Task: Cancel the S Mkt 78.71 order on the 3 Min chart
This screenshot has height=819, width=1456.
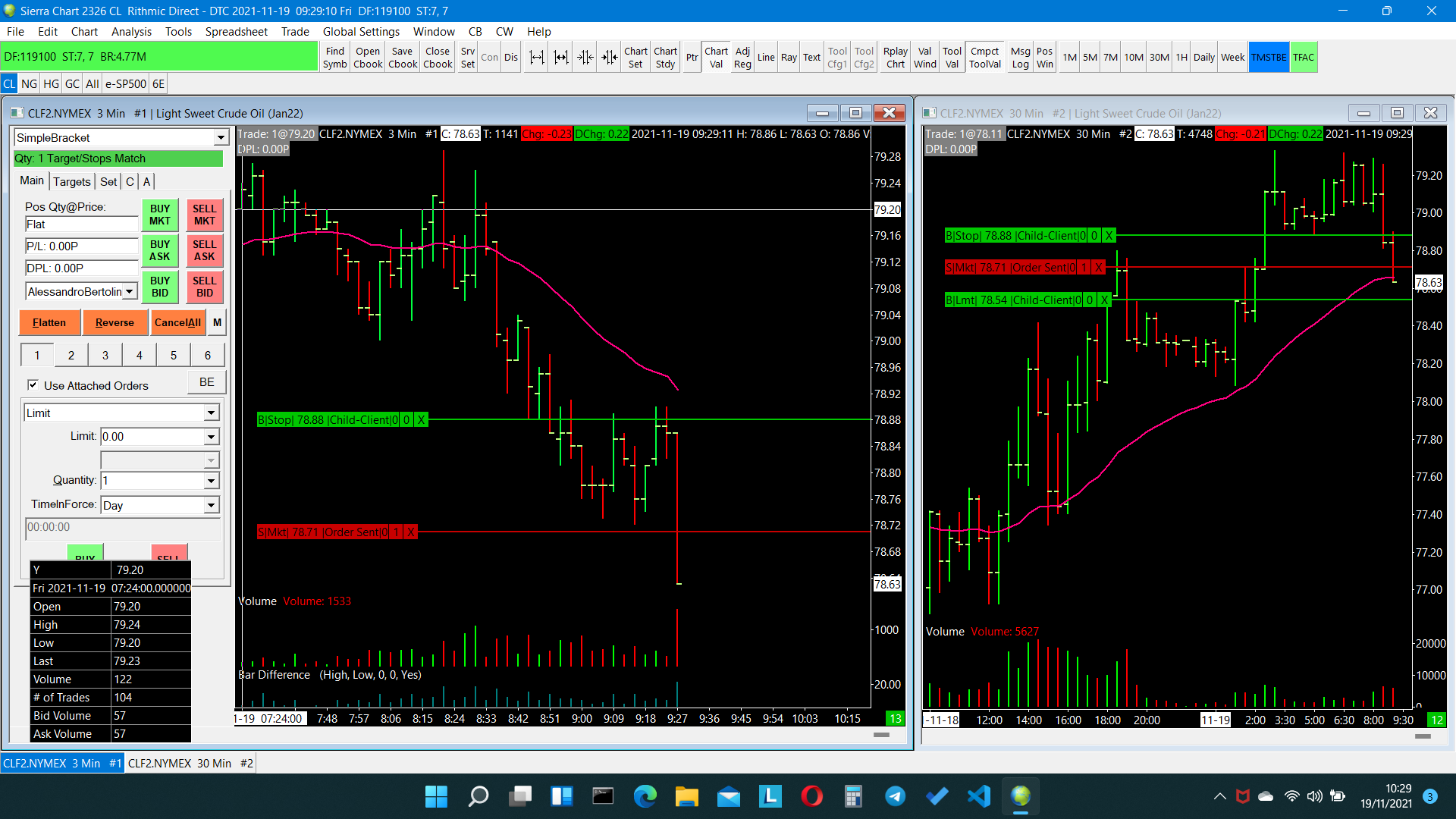Action: point(410,532)
